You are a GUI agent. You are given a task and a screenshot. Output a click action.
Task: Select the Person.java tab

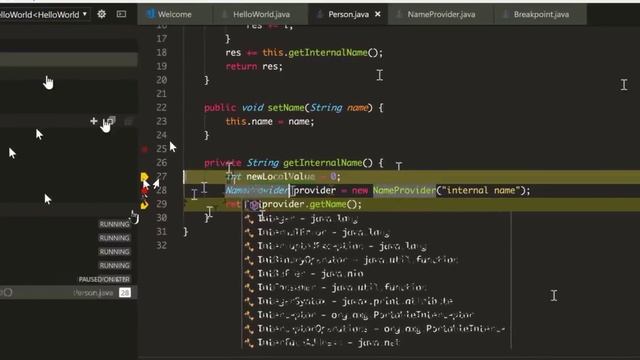coord(348,14)
